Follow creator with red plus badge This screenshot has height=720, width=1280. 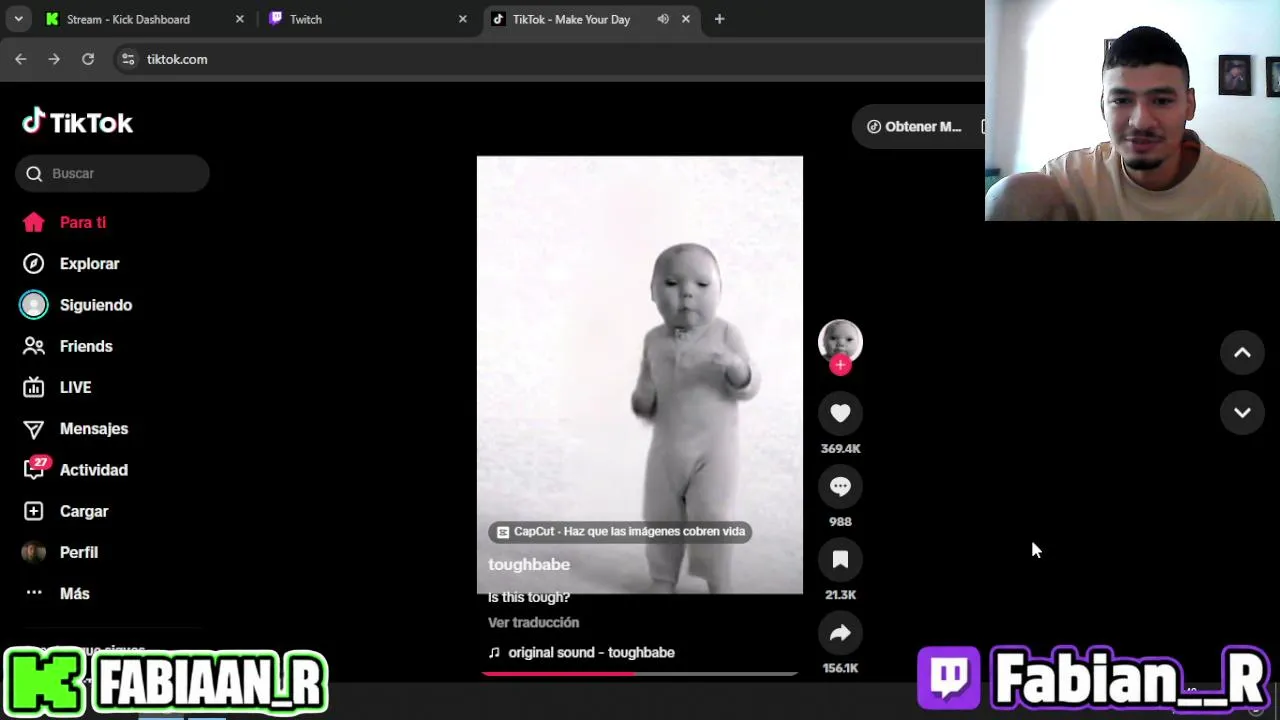(840, 365)
